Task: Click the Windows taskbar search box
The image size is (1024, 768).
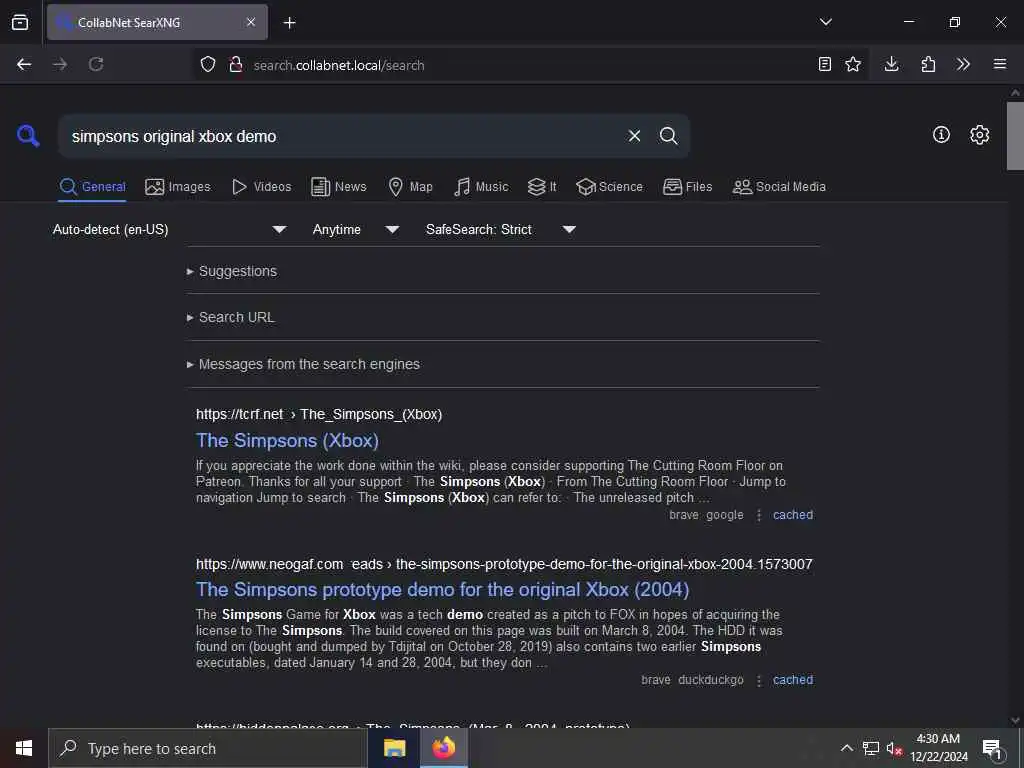Action: click(x=208, y=748)
